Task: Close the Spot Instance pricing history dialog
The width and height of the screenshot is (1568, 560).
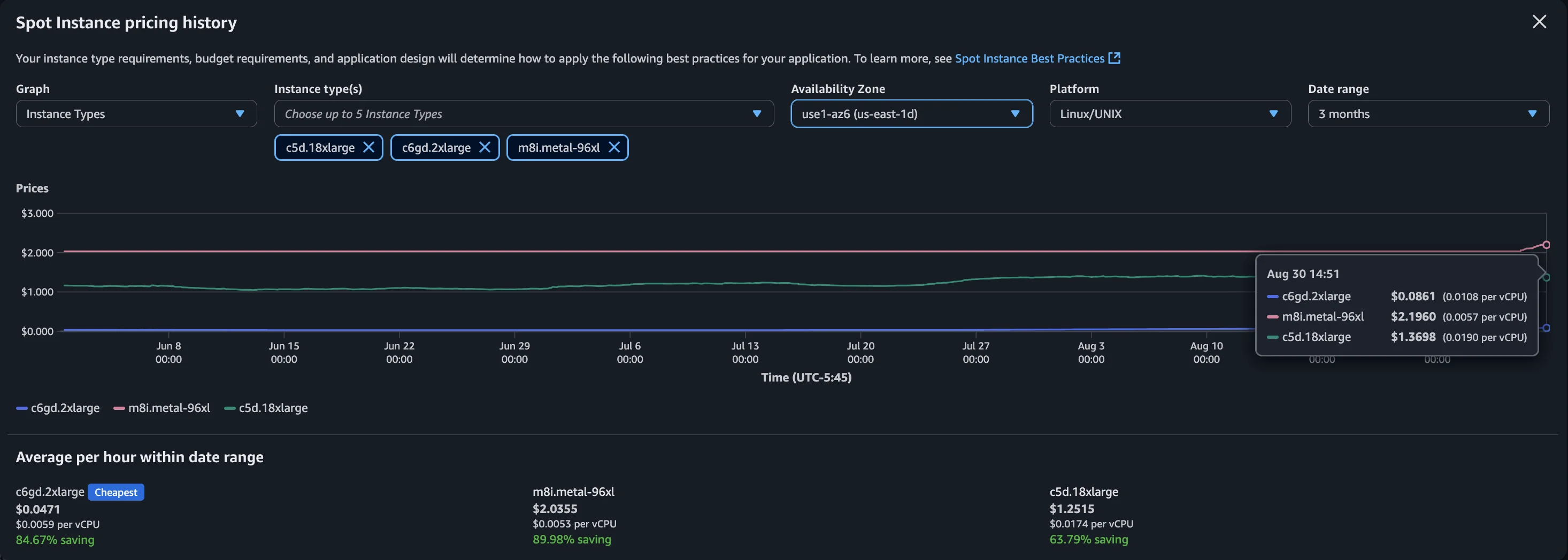Action: pos(1539,22)
